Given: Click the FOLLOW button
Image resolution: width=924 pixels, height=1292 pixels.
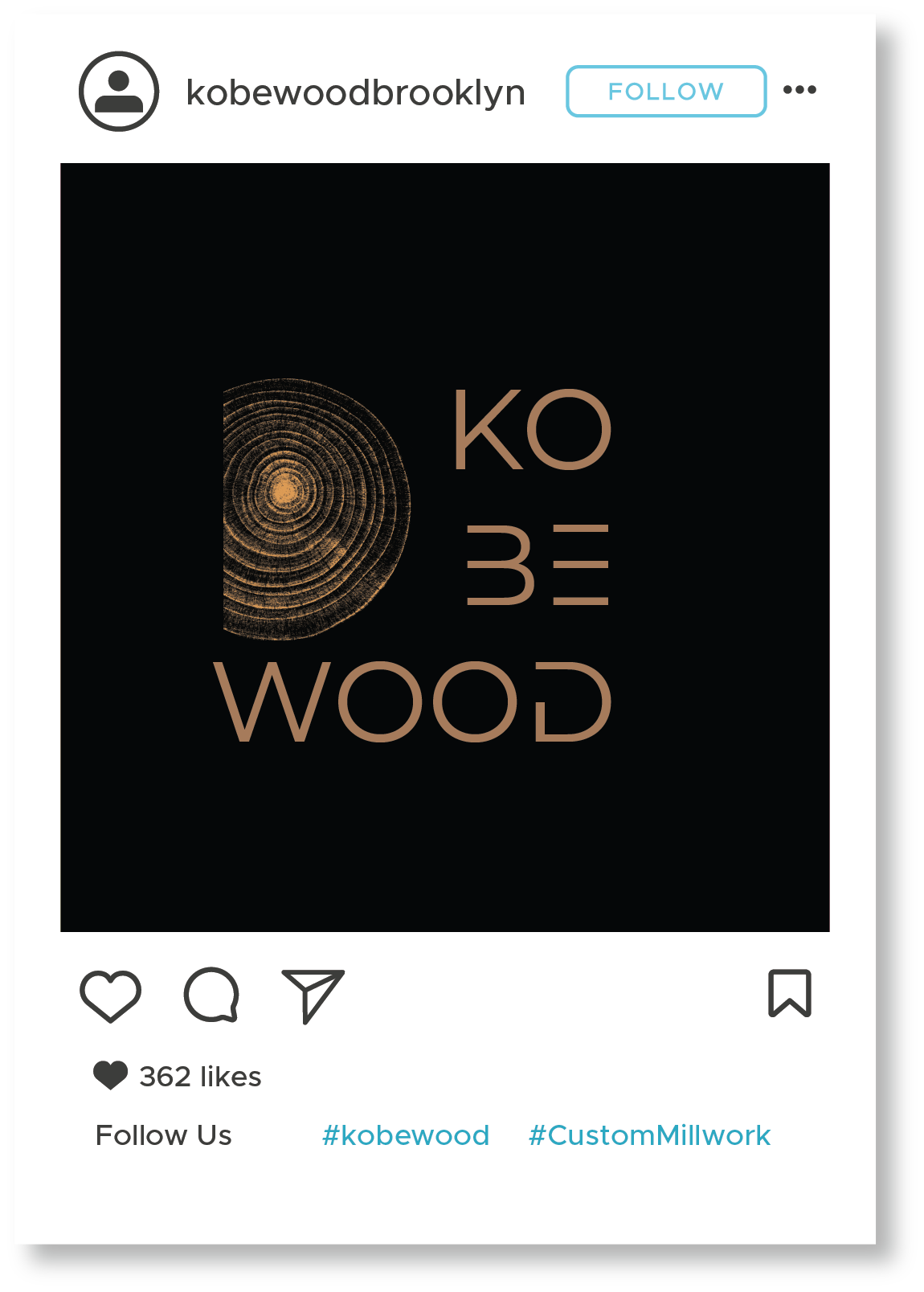Looking at the screenshot, I should pos(666,92).
